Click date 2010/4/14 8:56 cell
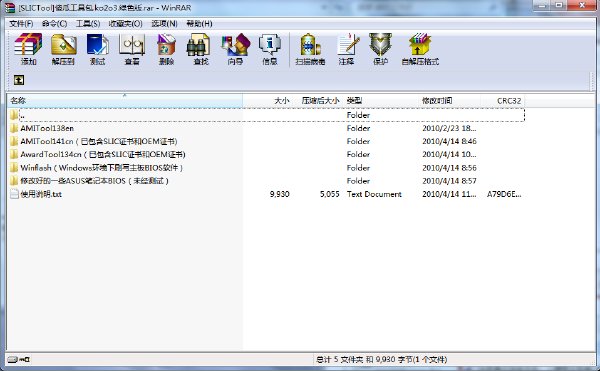600x371 pixels. 449,168
